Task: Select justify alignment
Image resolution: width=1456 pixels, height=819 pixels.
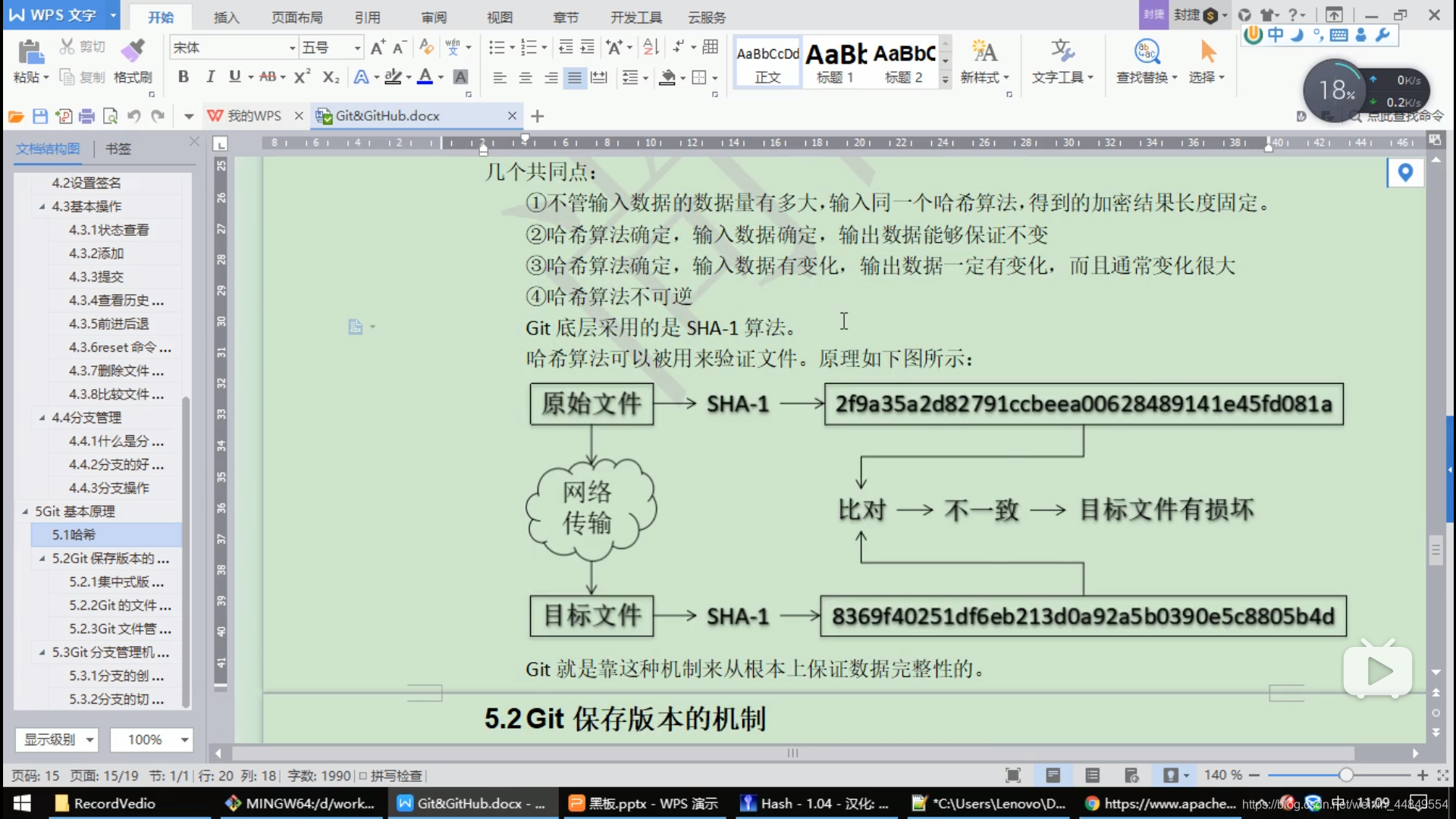Action: [575, 77]
